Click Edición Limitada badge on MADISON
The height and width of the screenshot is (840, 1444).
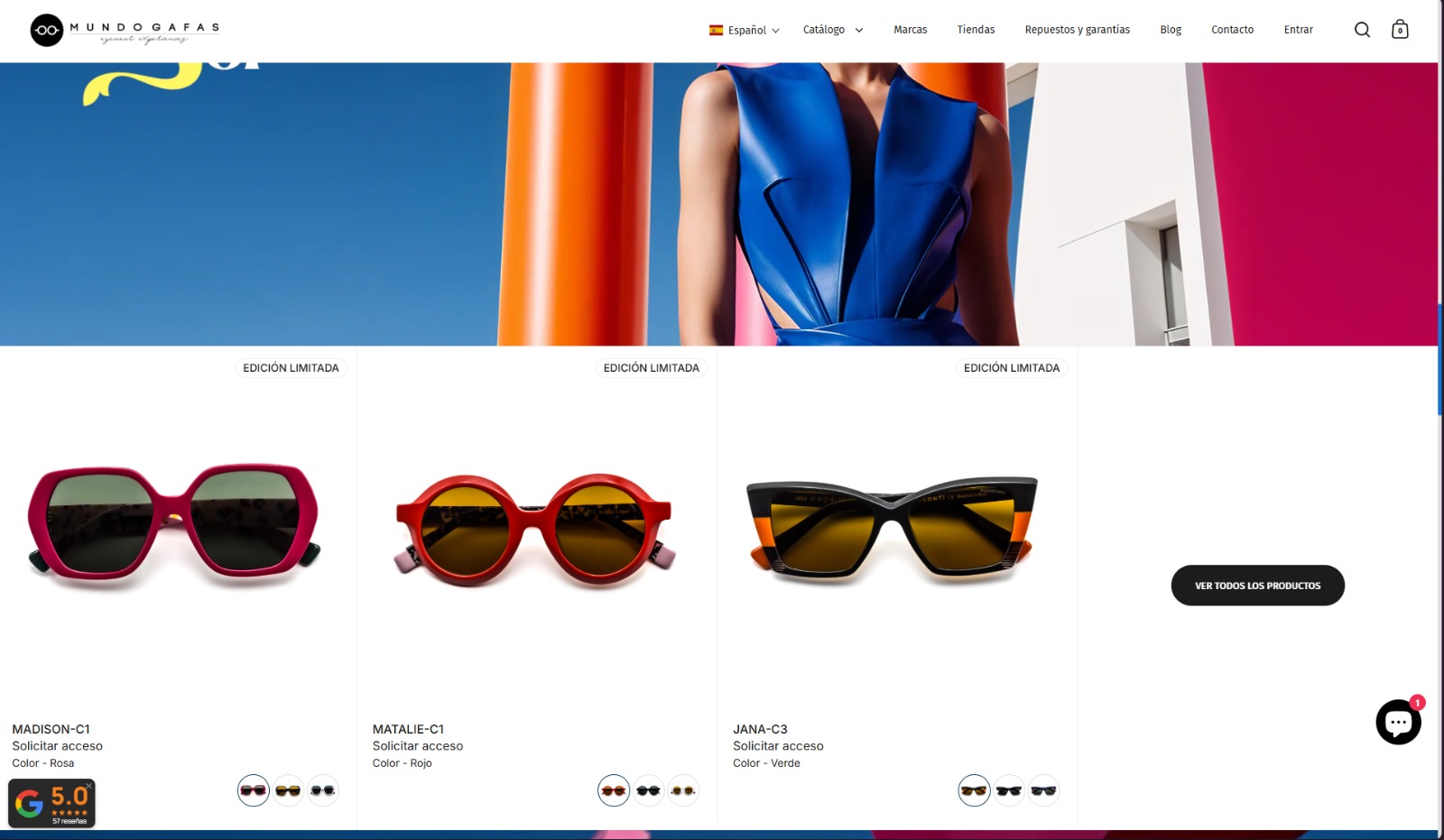pyautogui.click(x=291, y=368)
